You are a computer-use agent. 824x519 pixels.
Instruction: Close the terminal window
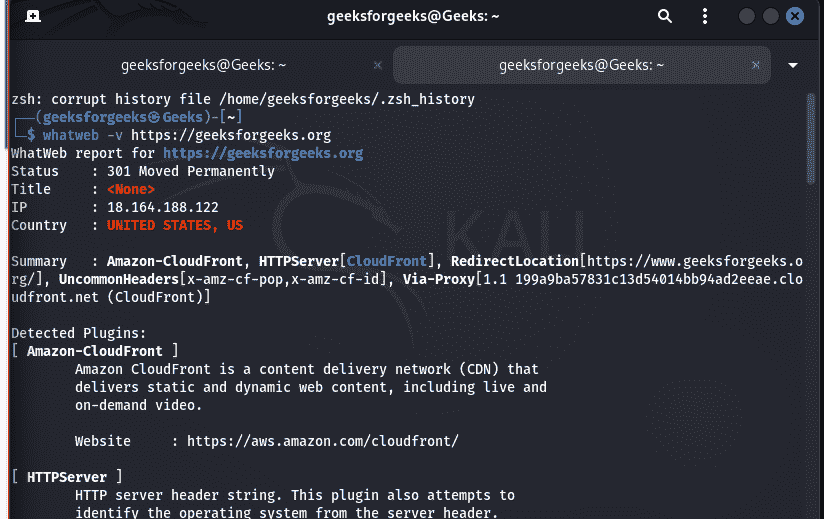click(795, 16)
